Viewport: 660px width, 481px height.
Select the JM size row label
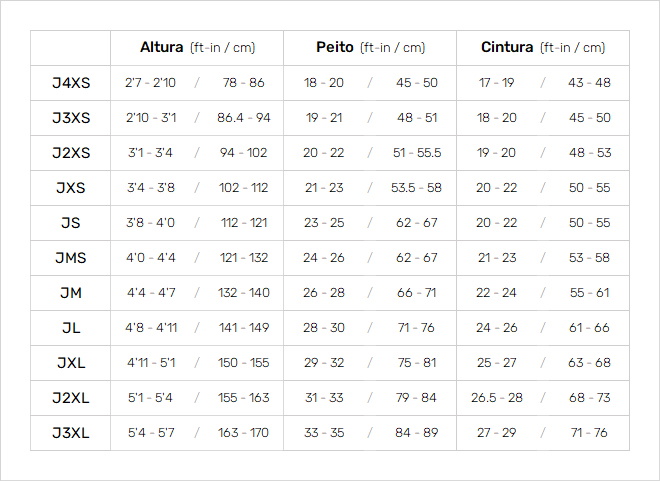coord(71,292)
